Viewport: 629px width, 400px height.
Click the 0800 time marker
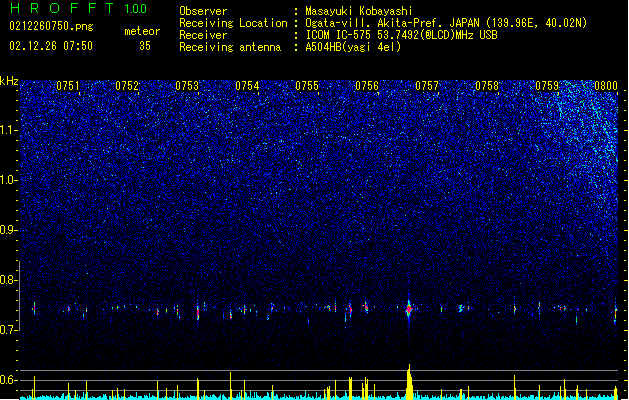coord(606,86)
